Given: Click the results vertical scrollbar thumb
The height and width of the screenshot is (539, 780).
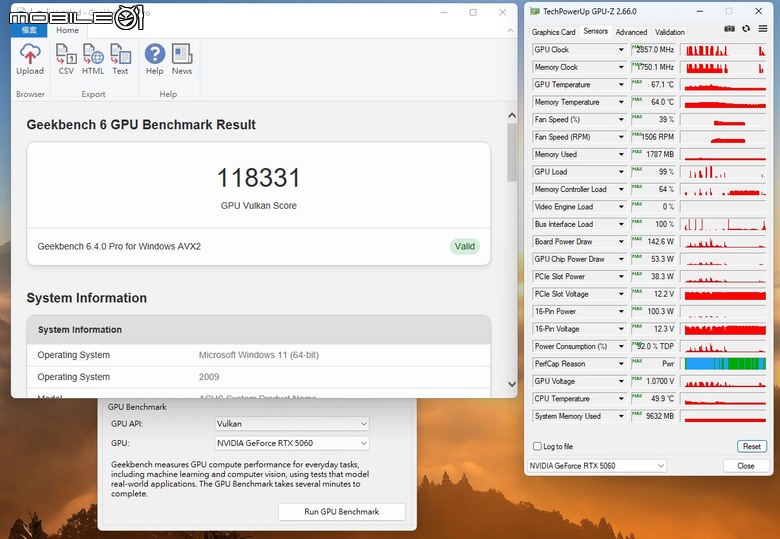Looking at the screenshot, I should pyautogui.click(x=512, y=152).
